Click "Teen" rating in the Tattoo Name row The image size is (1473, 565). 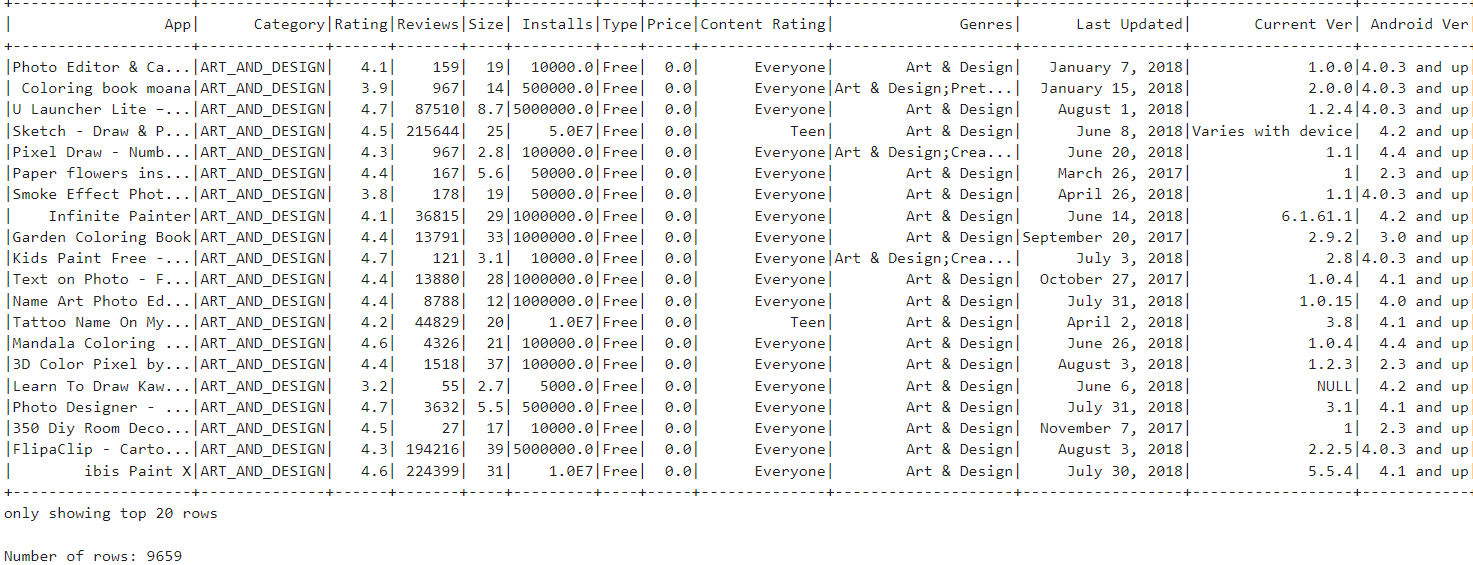tap(808, 323)
